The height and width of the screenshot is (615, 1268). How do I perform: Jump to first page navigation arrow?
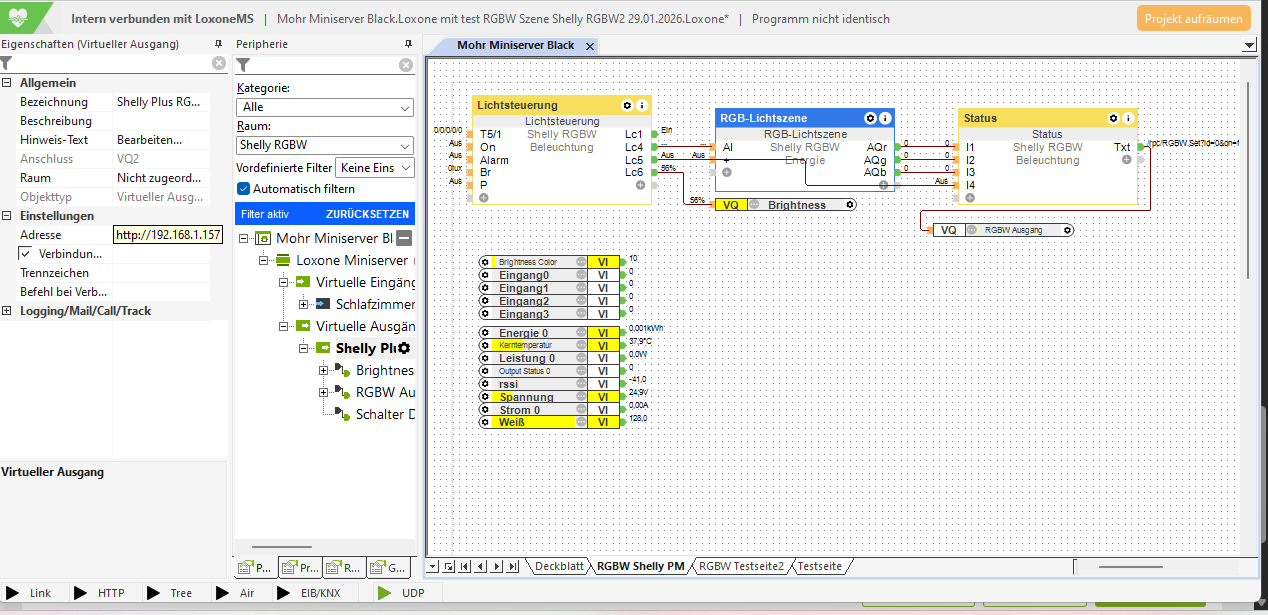[x=465, y=567]
